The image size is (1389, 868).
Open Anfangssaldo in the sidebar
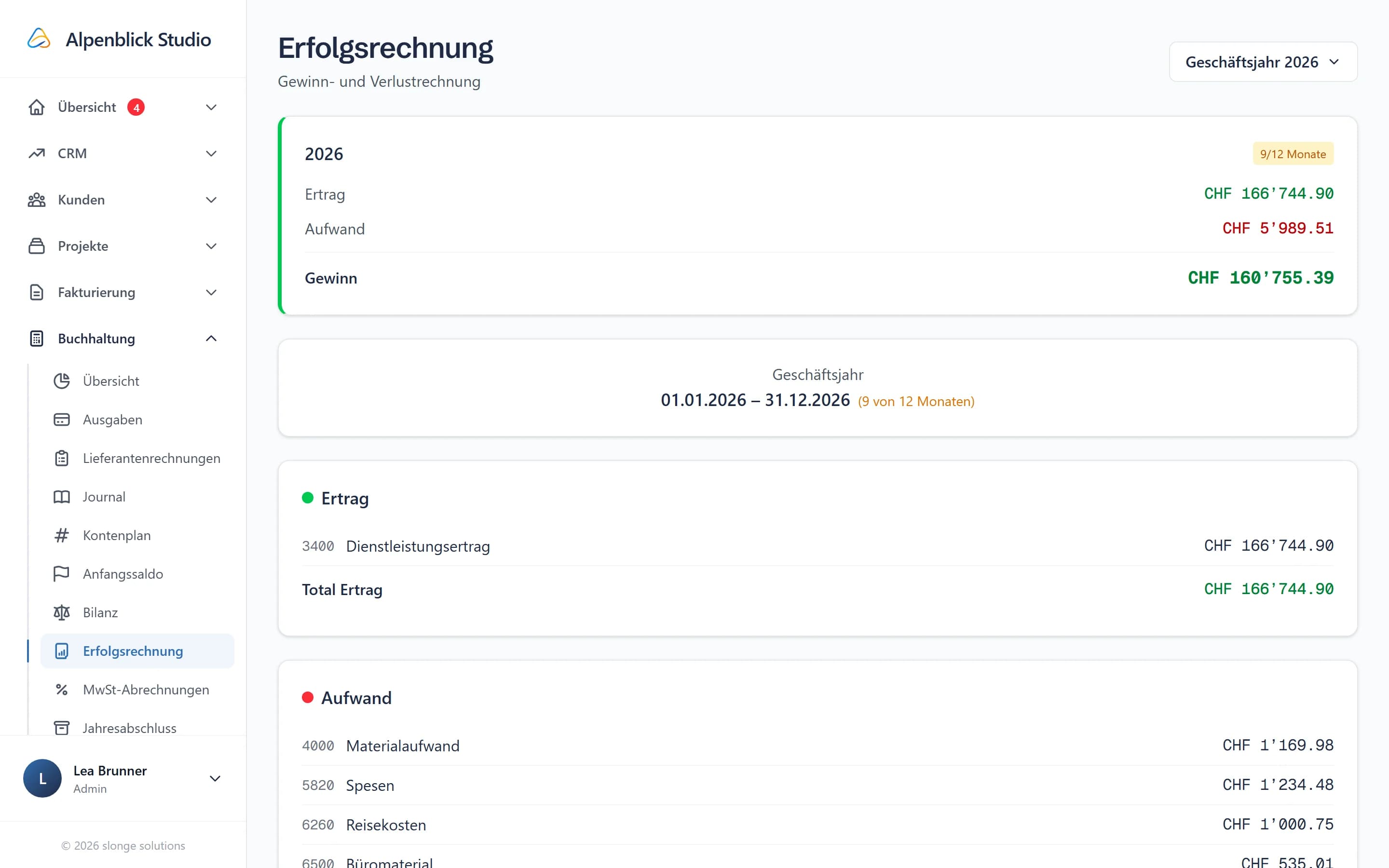(137, 574)
